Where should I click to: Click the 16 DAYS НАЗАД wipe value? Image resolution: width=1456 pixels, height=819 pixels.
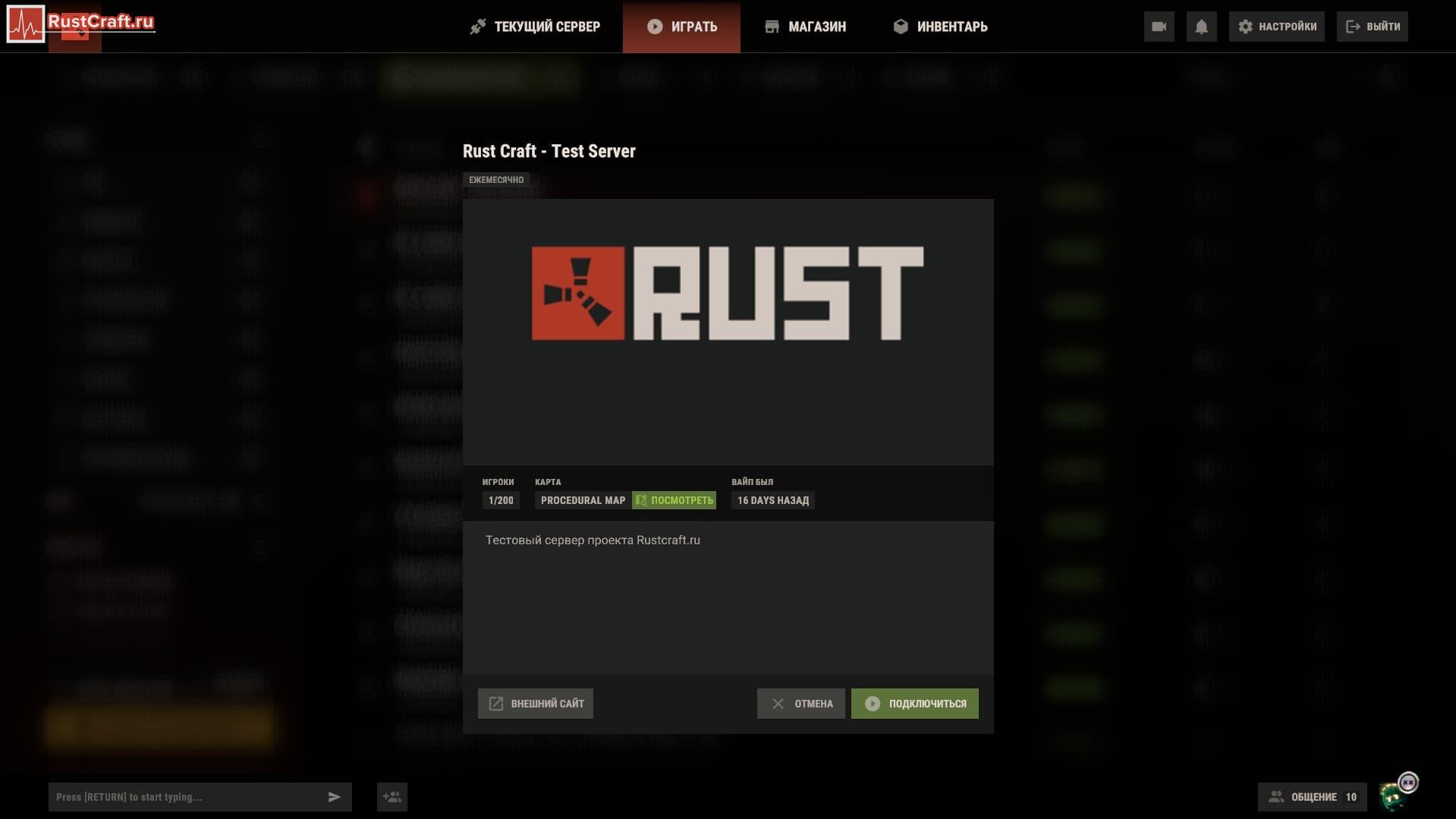click(x=773, y=500)
